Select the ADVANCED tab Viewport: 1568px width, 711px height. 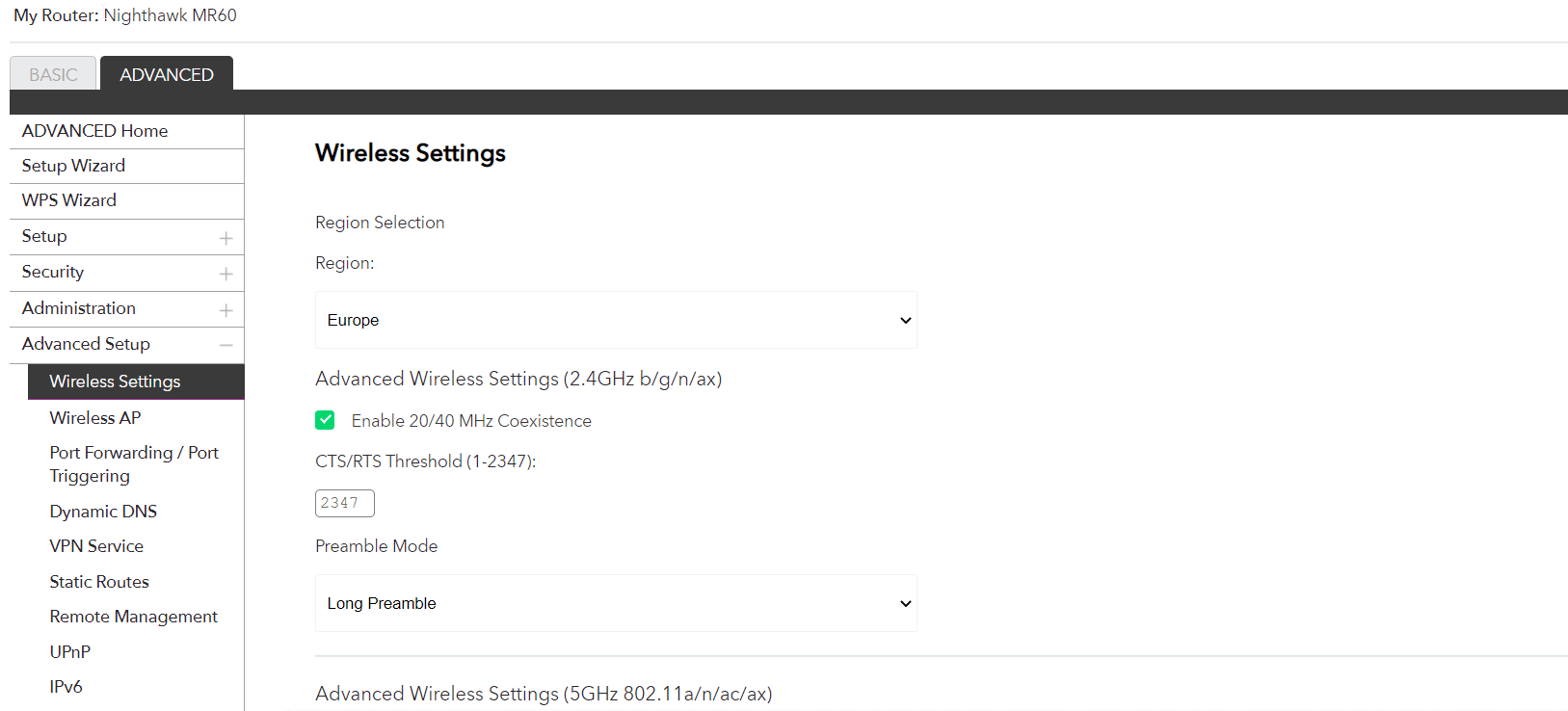click(167, 74)
